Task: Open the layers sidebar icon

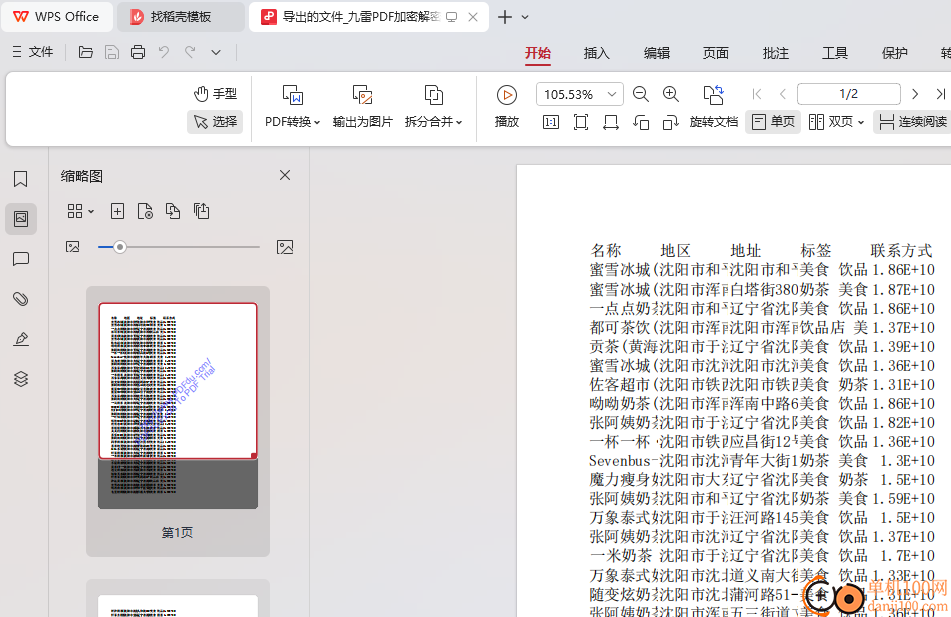Action: point(21,379)
